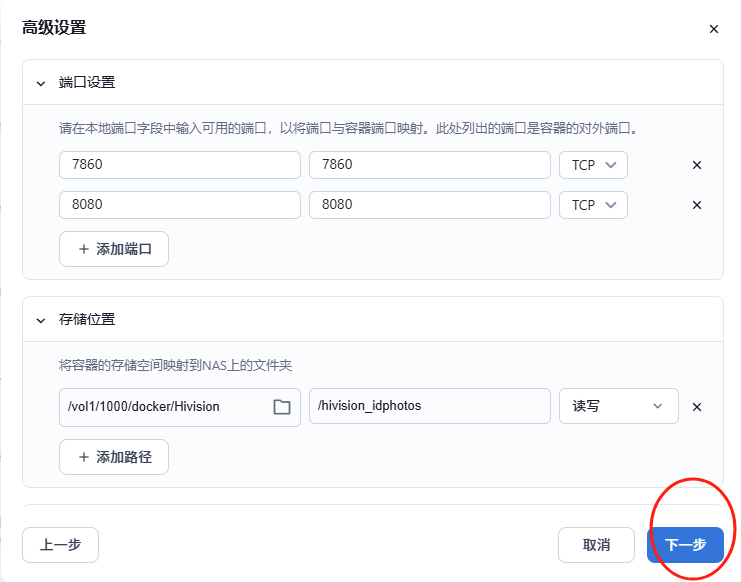Click the 添加端口 button
The image size is (741, 582).
click(114, 249)
